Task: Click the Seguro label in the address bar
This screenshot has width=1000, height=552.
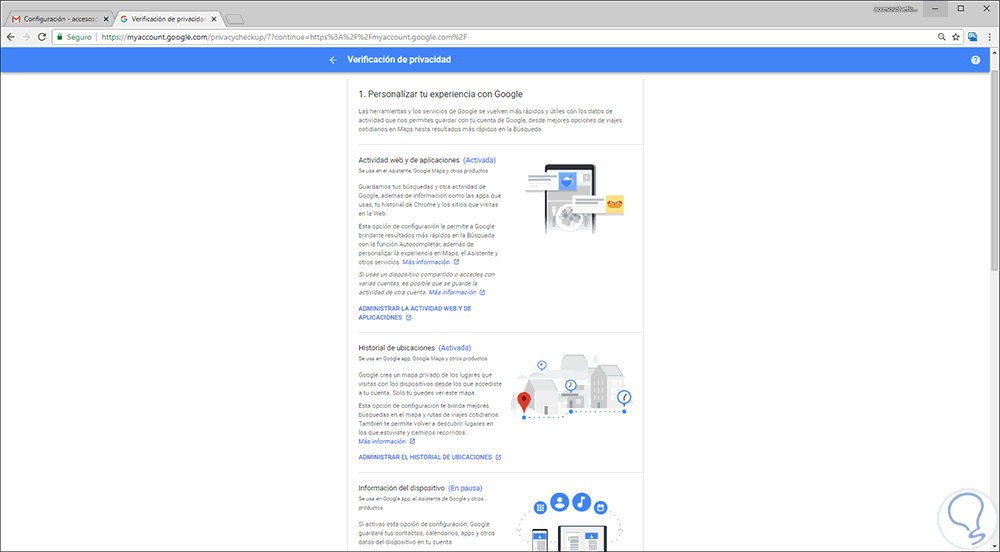Action: [x=79, y=37]
